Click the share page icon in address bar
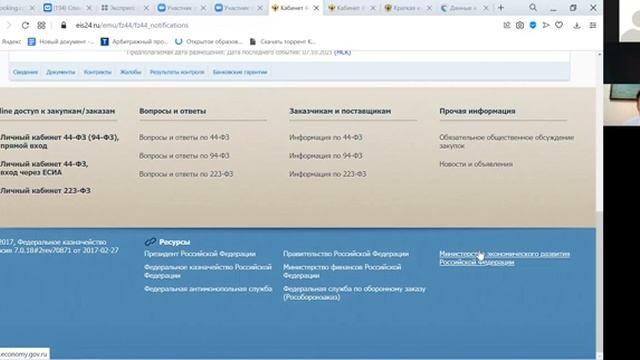Image resolution: width=640 pixels, height=360 pixels. coord(507,25)
